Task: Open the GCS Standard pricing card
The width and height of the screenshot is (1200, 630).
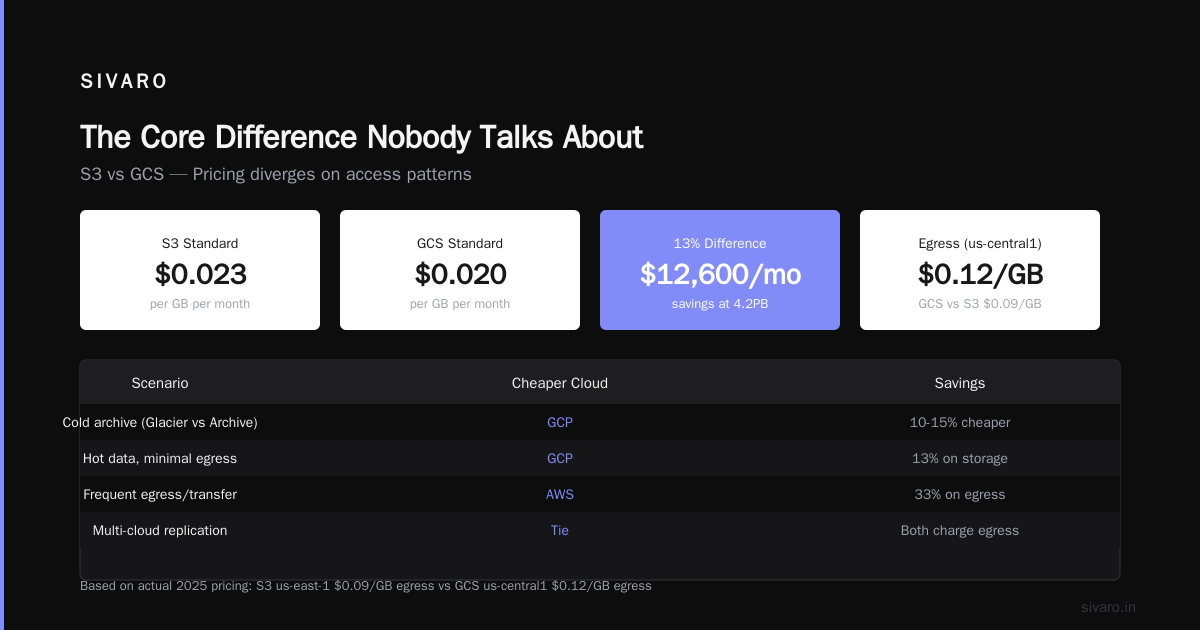Action: tap(460, 270)
